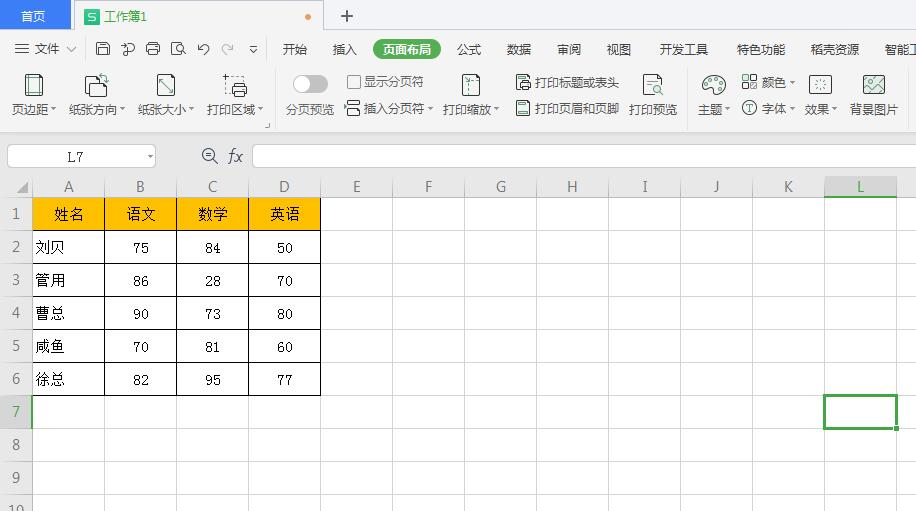The height and width of the screenshot is (511, 916).
Task: Select row 7 header
Action: click(16, 412)
